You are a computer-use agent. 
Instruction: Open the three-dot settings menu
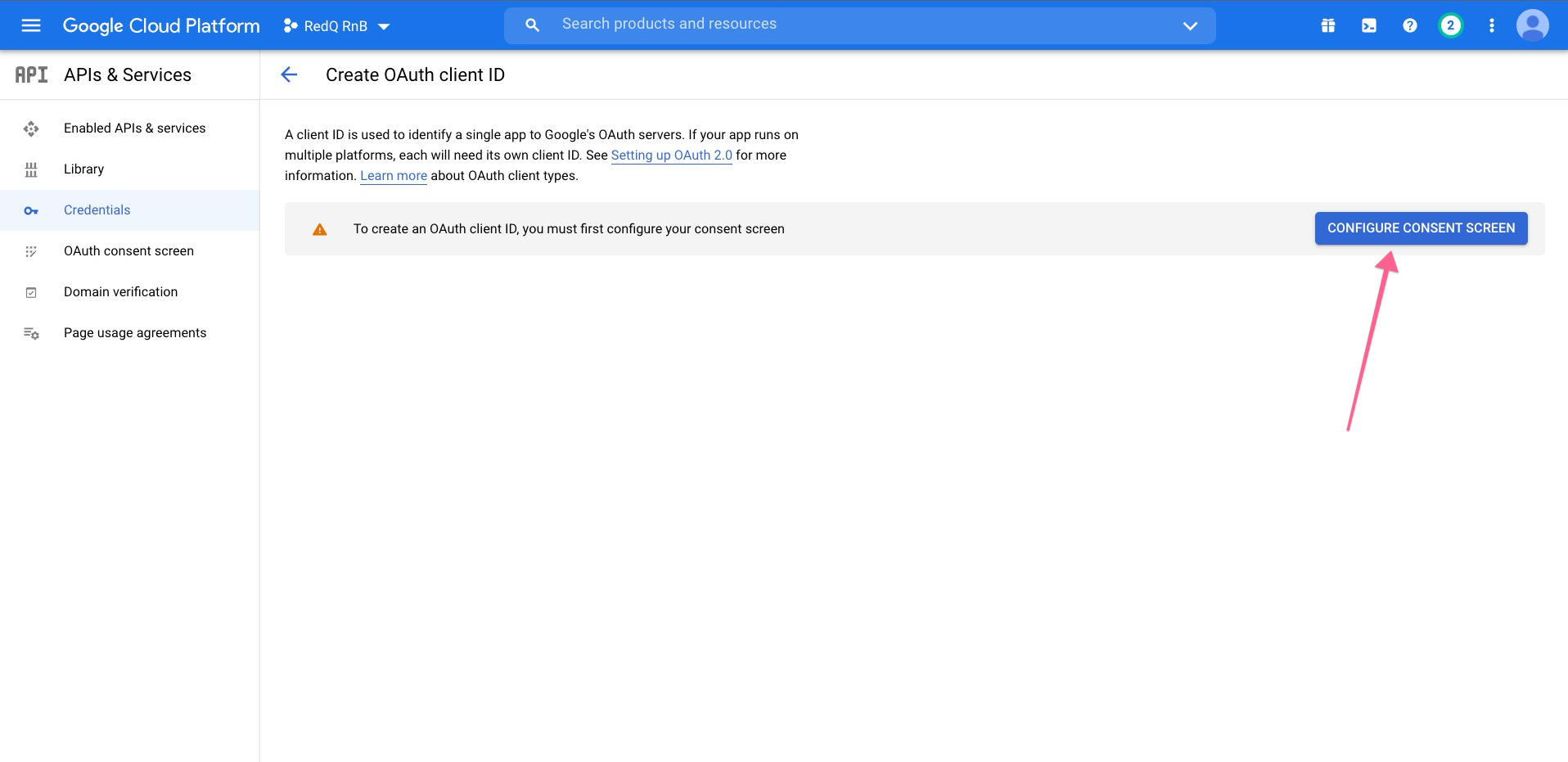pyautogui.click(x=1492, y=25)
